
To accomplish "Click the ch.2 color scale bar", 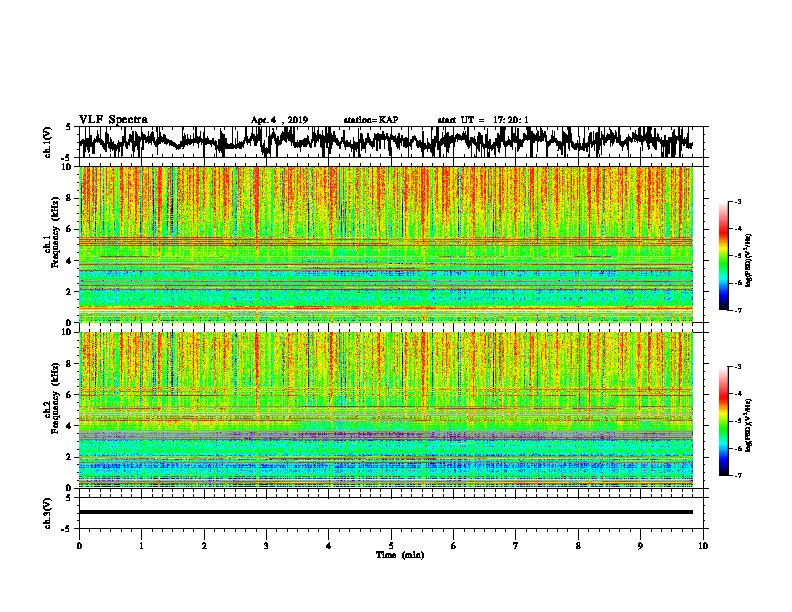I will point(723,421).
